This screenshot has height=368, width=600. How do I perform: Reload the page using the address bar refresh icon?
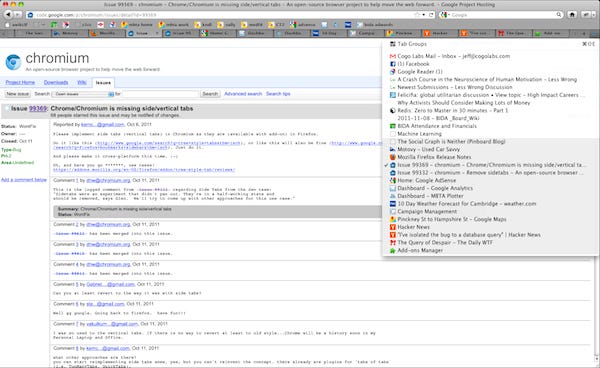[x=431, y=15]
